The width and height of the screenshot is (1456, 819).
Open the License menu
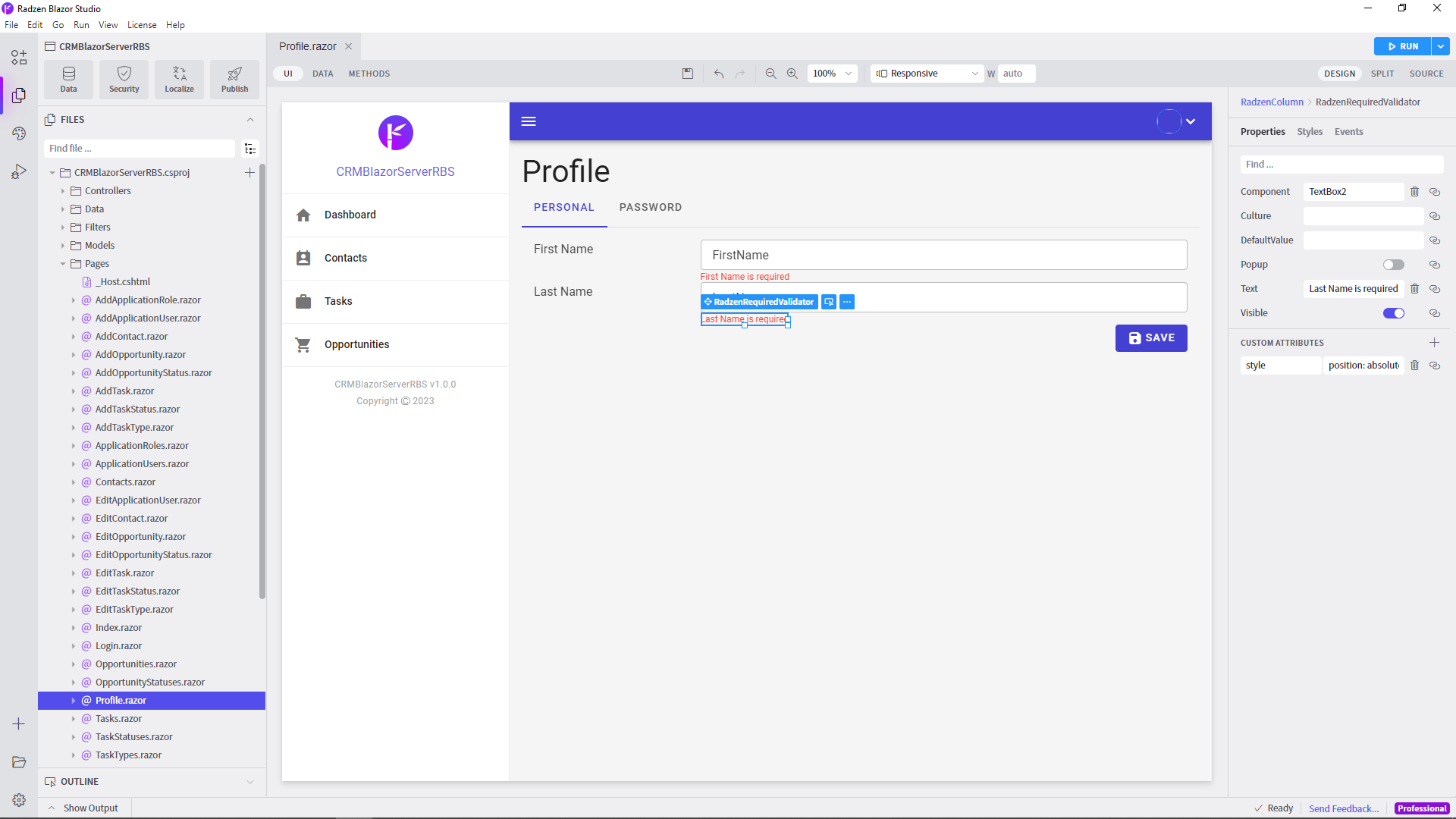point(142,25)
